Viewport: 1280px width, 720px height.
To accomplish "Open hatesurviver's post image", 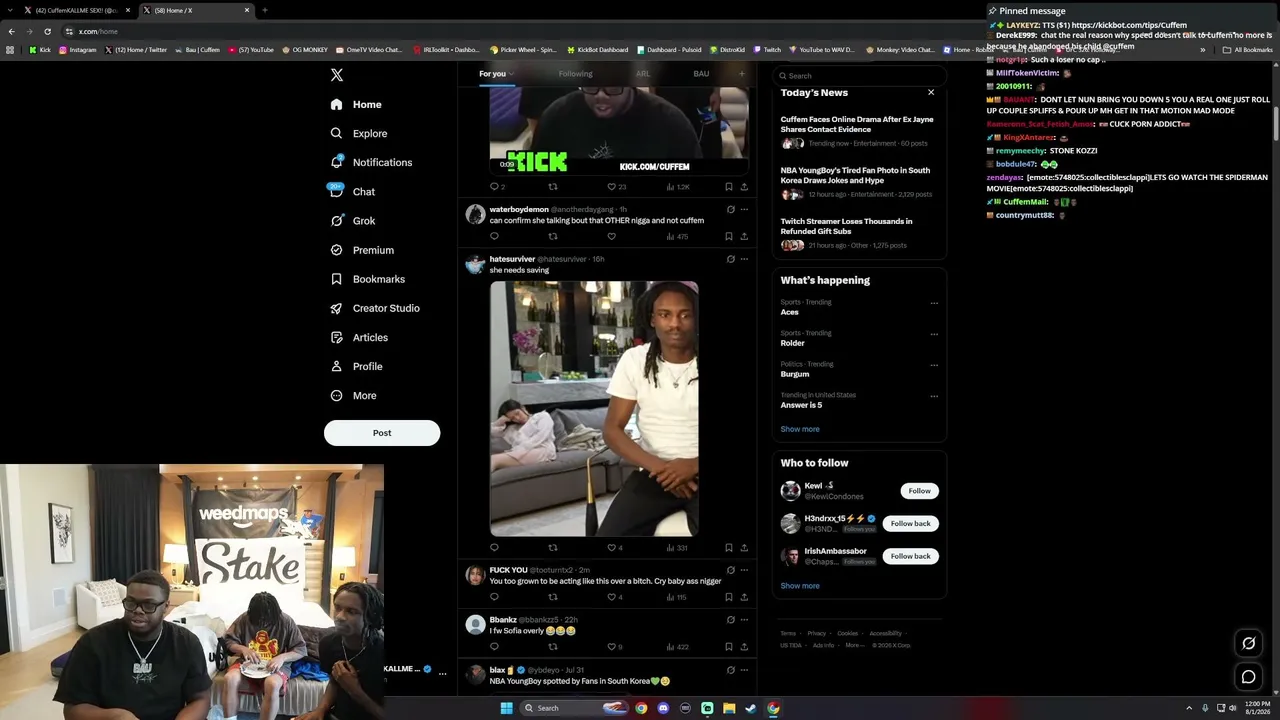I will pos(594,409).
